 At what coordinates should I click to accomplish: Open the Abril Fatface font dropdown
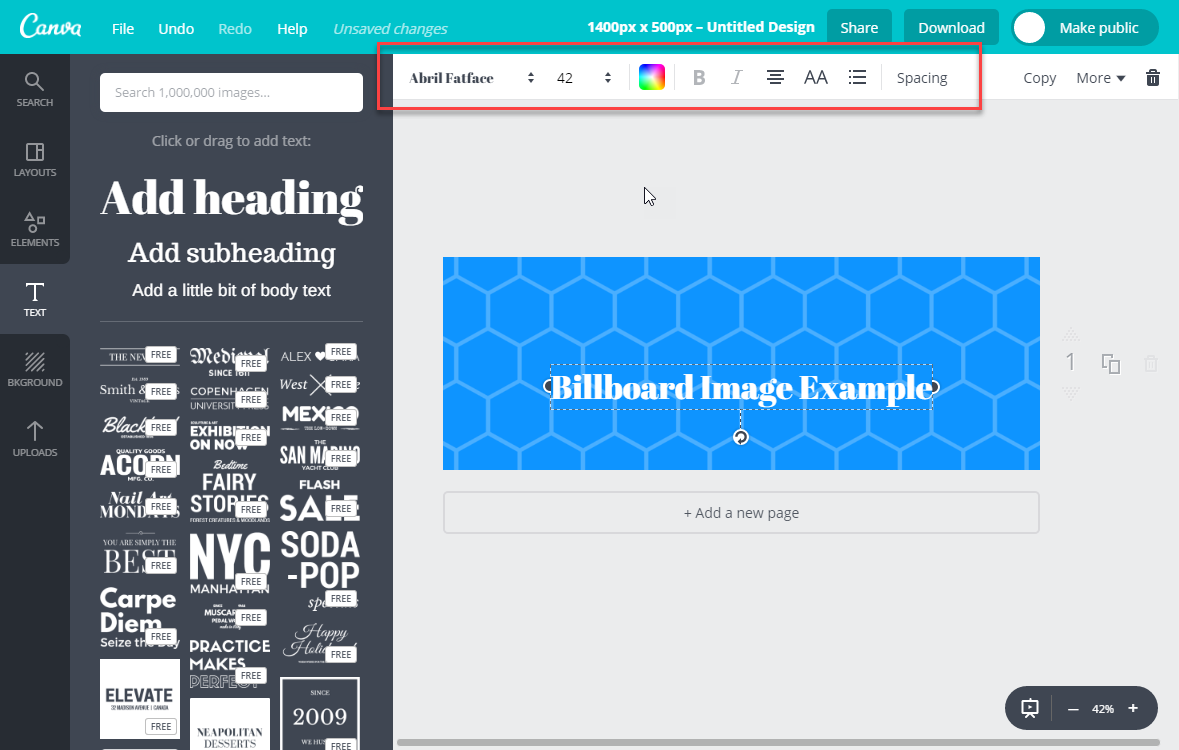click(472, 78)
